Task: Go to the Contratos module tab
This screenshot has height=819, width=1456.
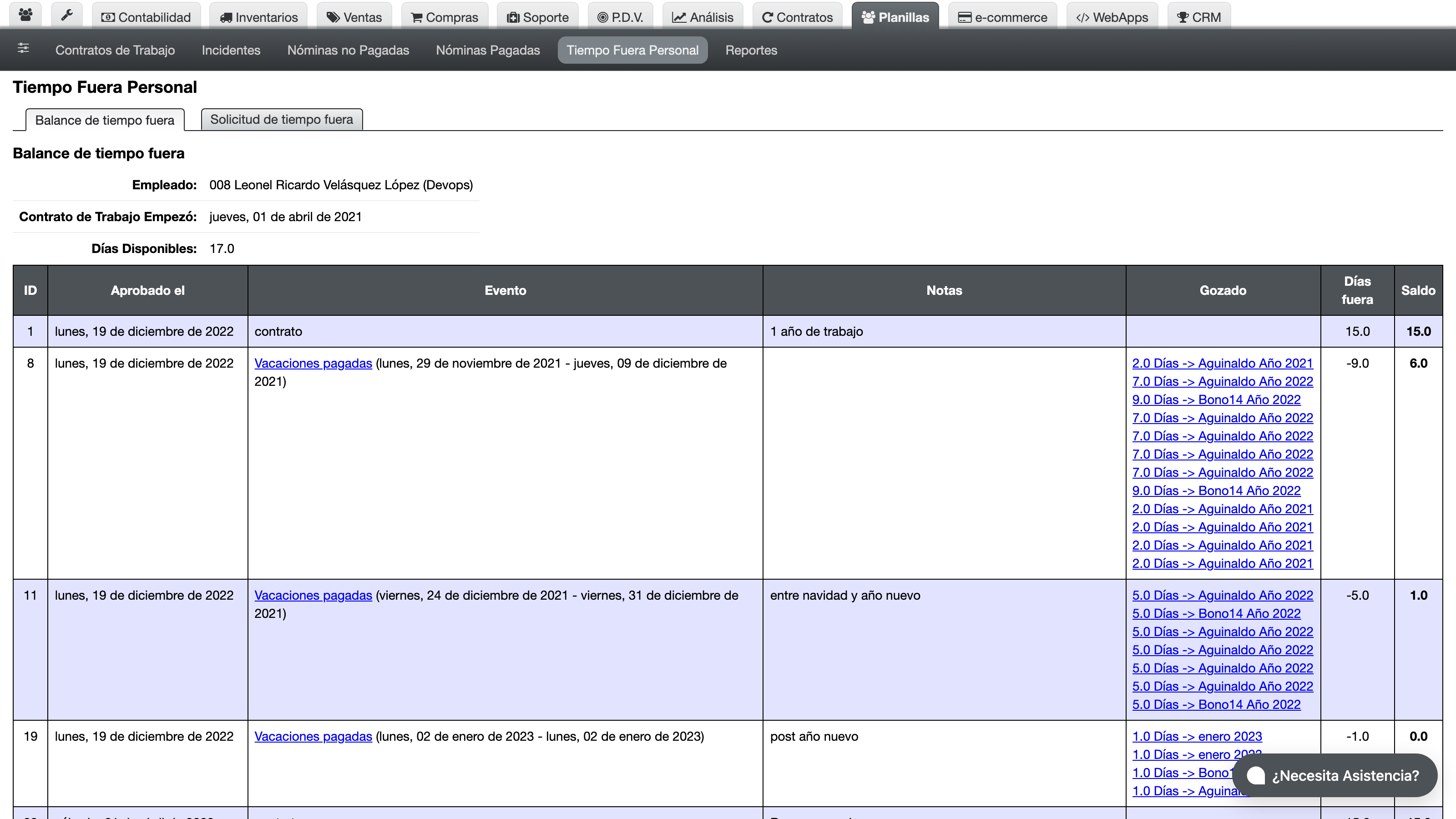Action: click(798, 17)
